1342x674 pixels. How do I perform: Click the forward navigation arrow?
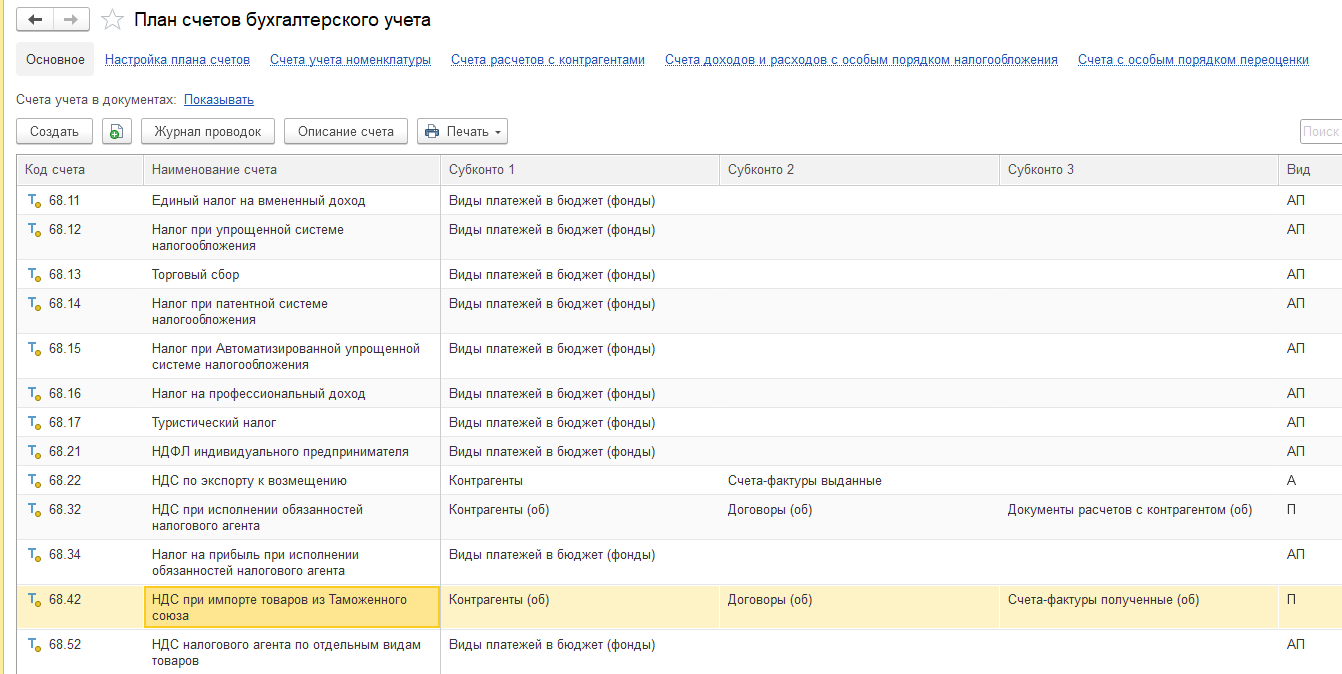tap(71, 20)
